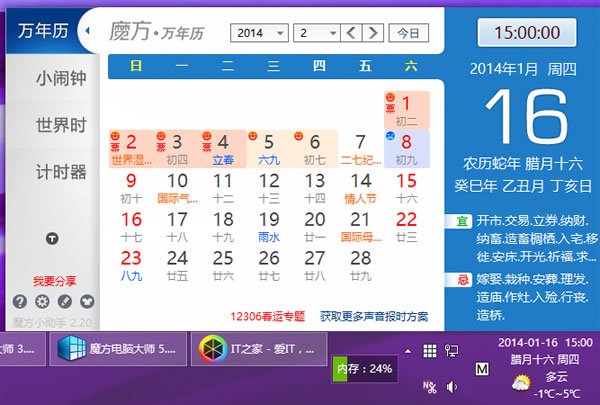Viewport: 600px width, 405px height.
Task: Open the month 2 dropdown
Action: tap(317, 33)
